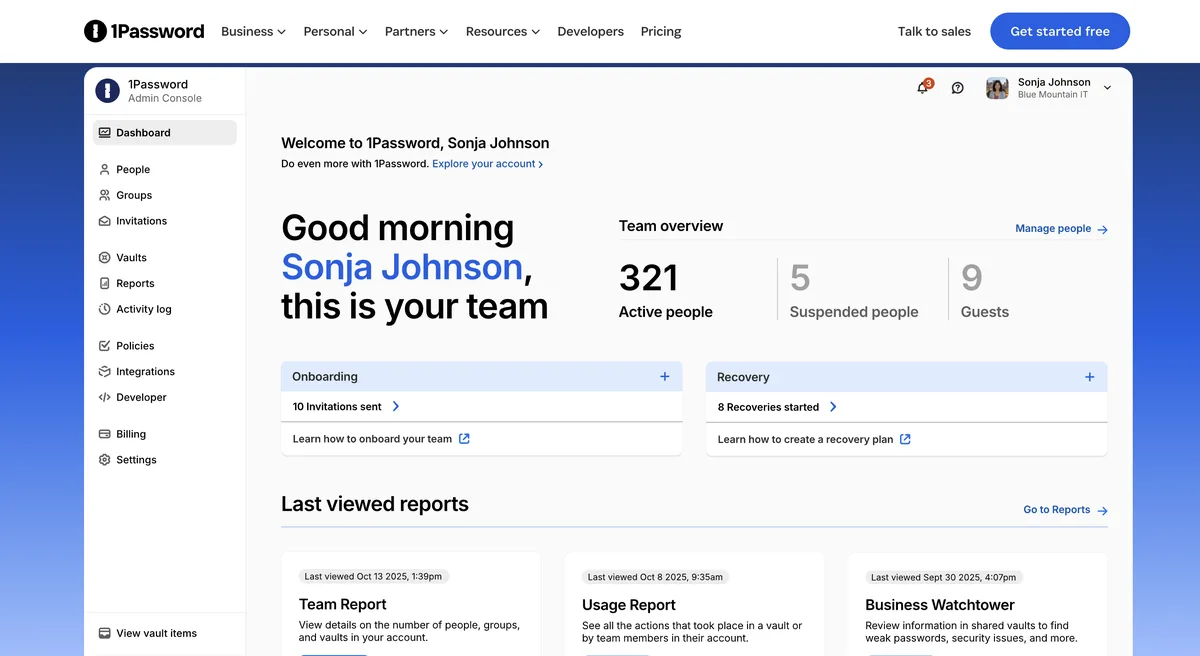
Task: Click the Go to Reports link
Action: (x=1056, y=510)
